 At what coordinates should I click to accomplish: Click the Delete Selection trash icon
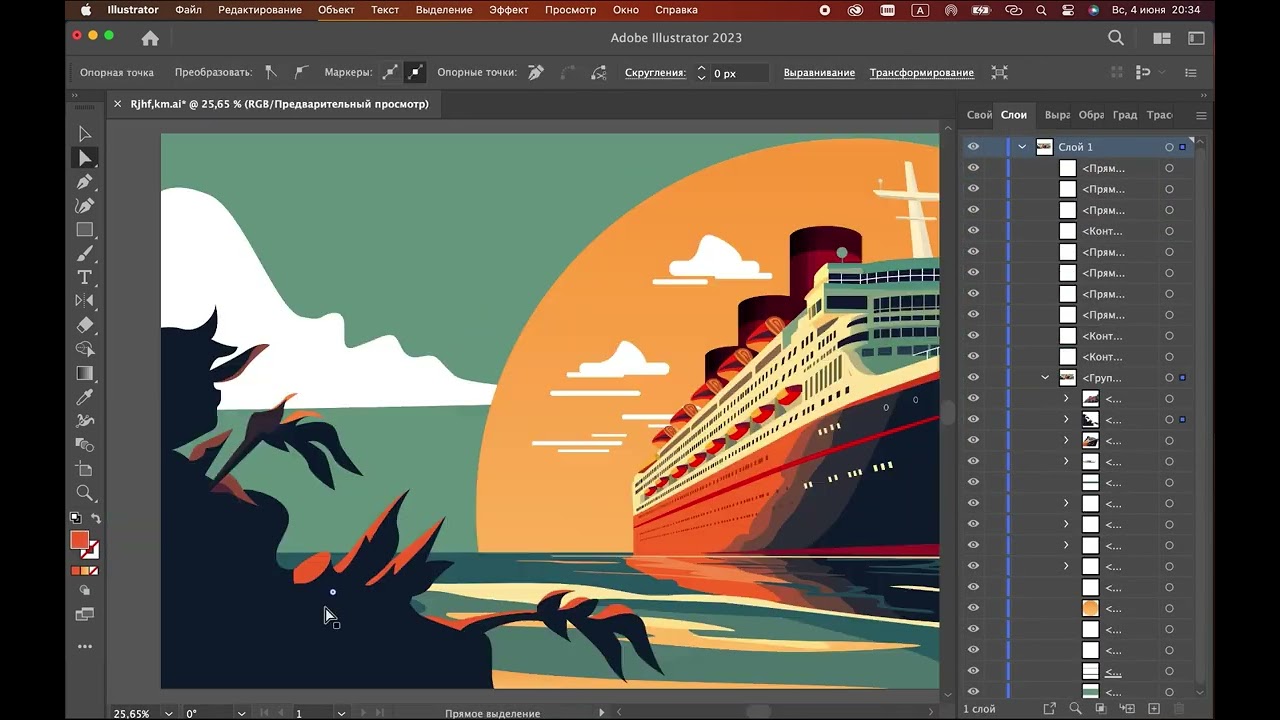point(1179,709)
